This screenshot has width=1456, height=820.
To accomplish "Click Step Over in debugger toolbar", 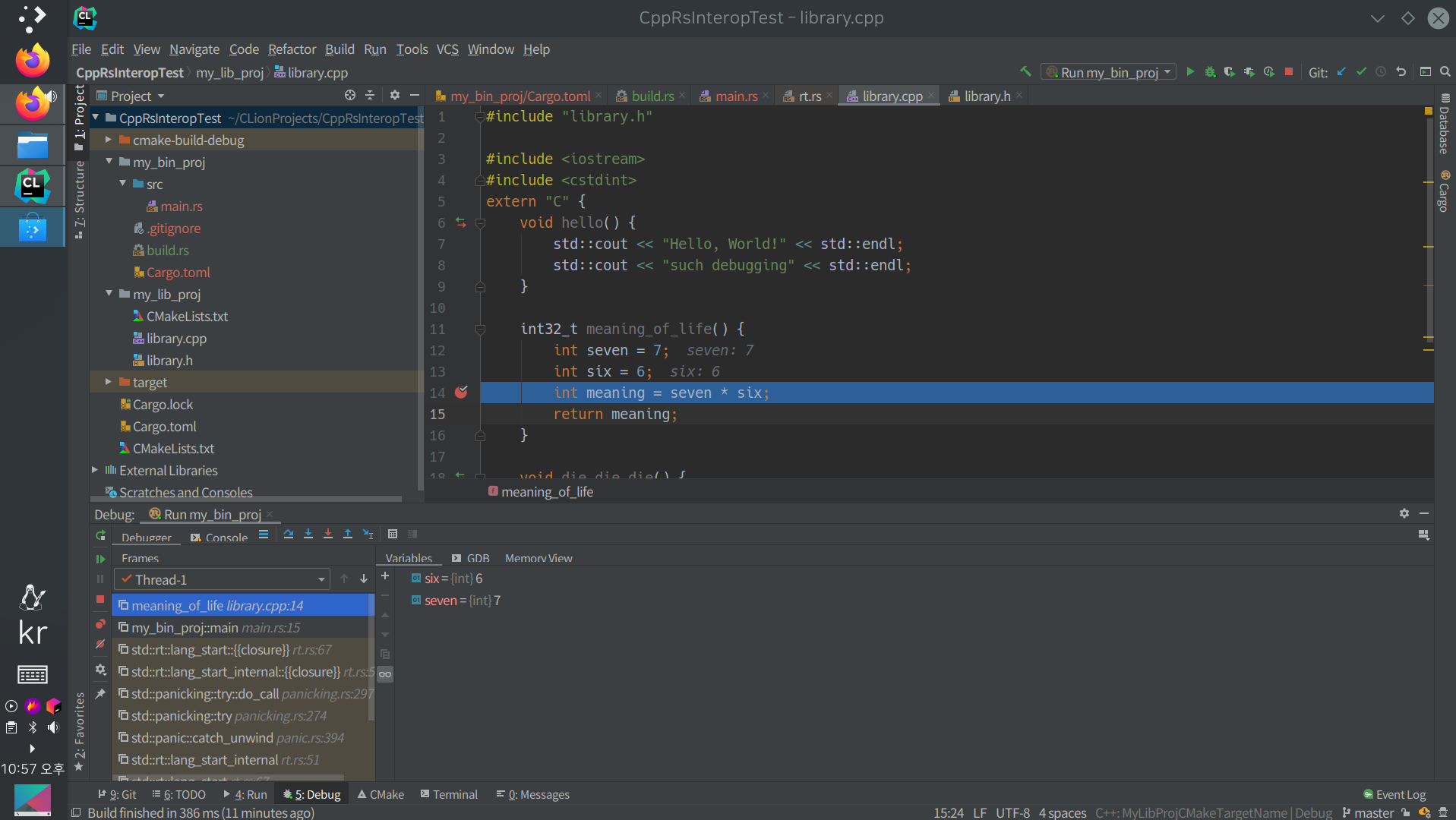I will (289, 534).
